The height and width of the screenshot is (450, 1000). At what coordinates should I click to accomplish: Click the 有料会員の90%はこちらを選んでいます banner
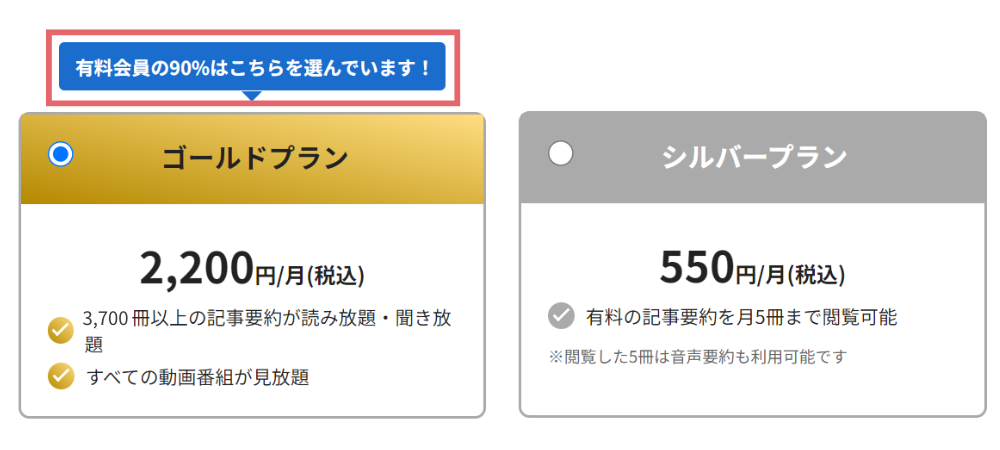[x=252, y=67]
